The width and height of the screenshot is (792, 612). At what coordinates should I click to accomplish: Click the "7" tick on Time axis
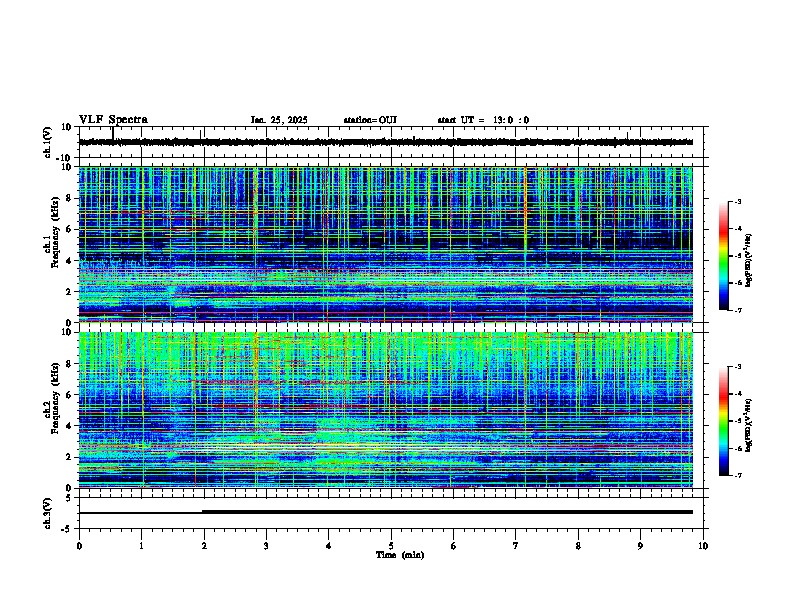click(516, 546)
